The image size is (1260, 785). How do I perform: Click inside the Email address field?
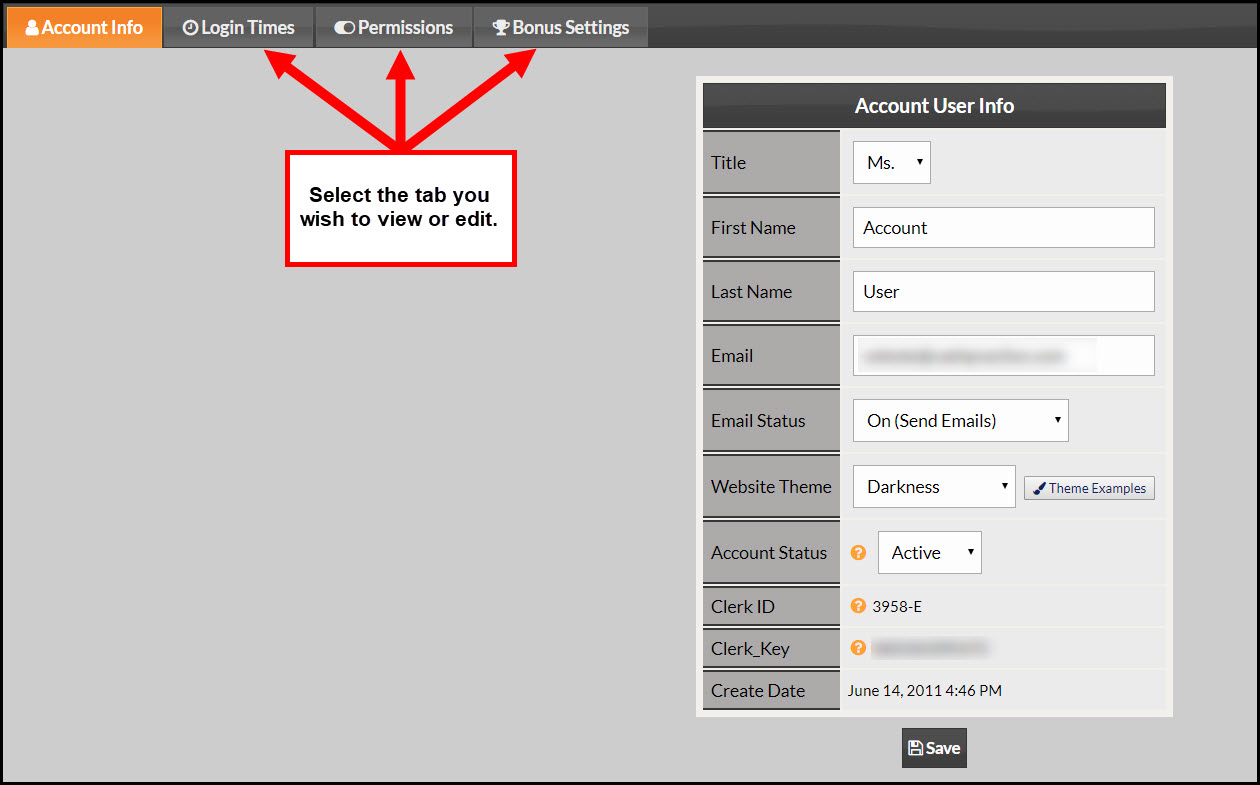point(1003,355)
